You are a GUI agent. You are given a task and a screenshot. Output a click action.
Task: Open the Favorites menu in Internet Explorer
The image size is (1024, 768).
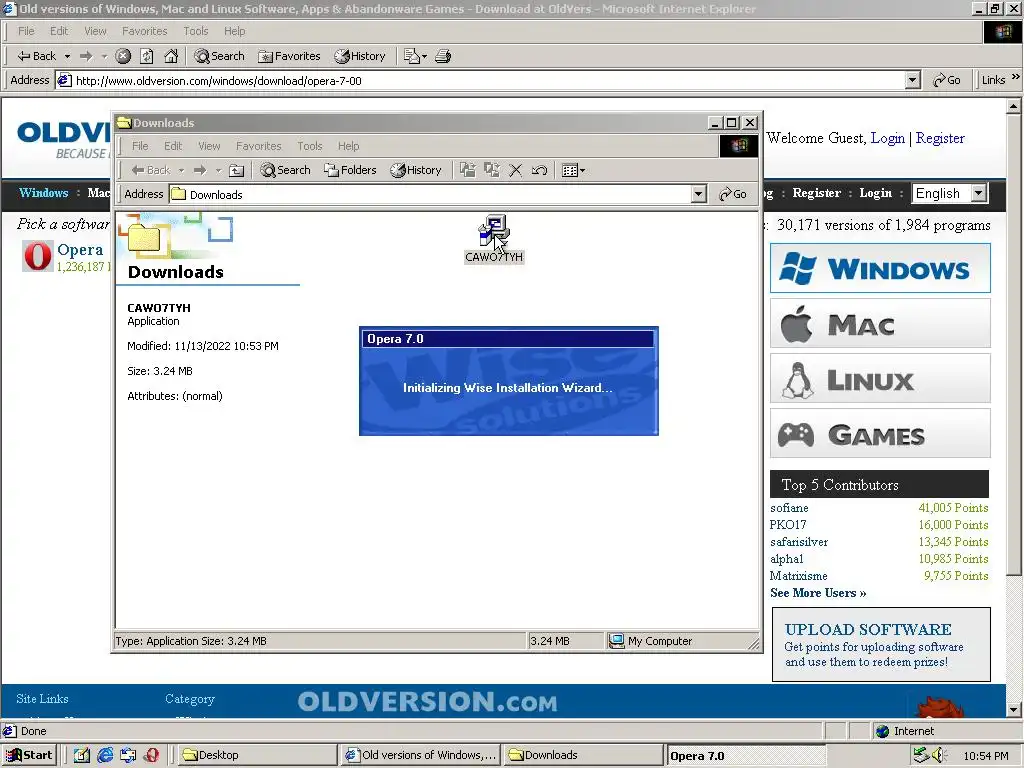coord(144,31)
